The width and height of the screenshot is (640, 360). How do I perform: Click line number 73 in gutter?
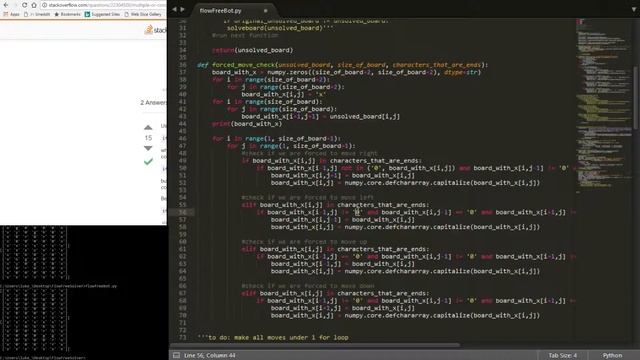coord(182,338)
